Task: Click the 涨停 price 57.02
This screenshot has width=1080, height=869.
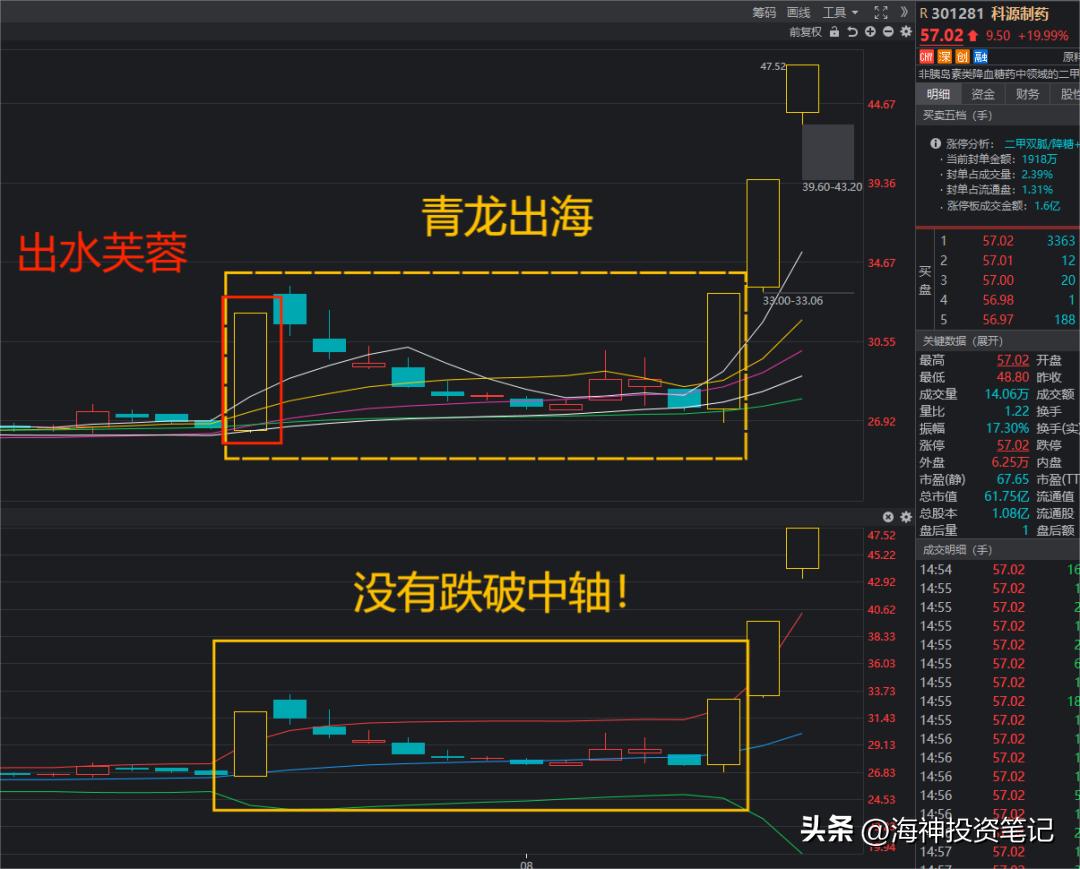Action: [1012, 446]
